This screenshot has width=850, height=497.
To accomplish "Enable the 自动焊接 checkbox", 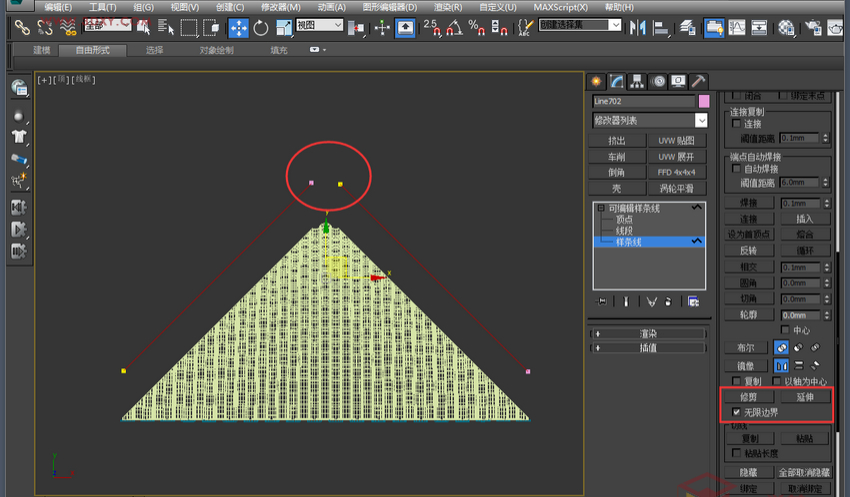I will tap(736, 169).
